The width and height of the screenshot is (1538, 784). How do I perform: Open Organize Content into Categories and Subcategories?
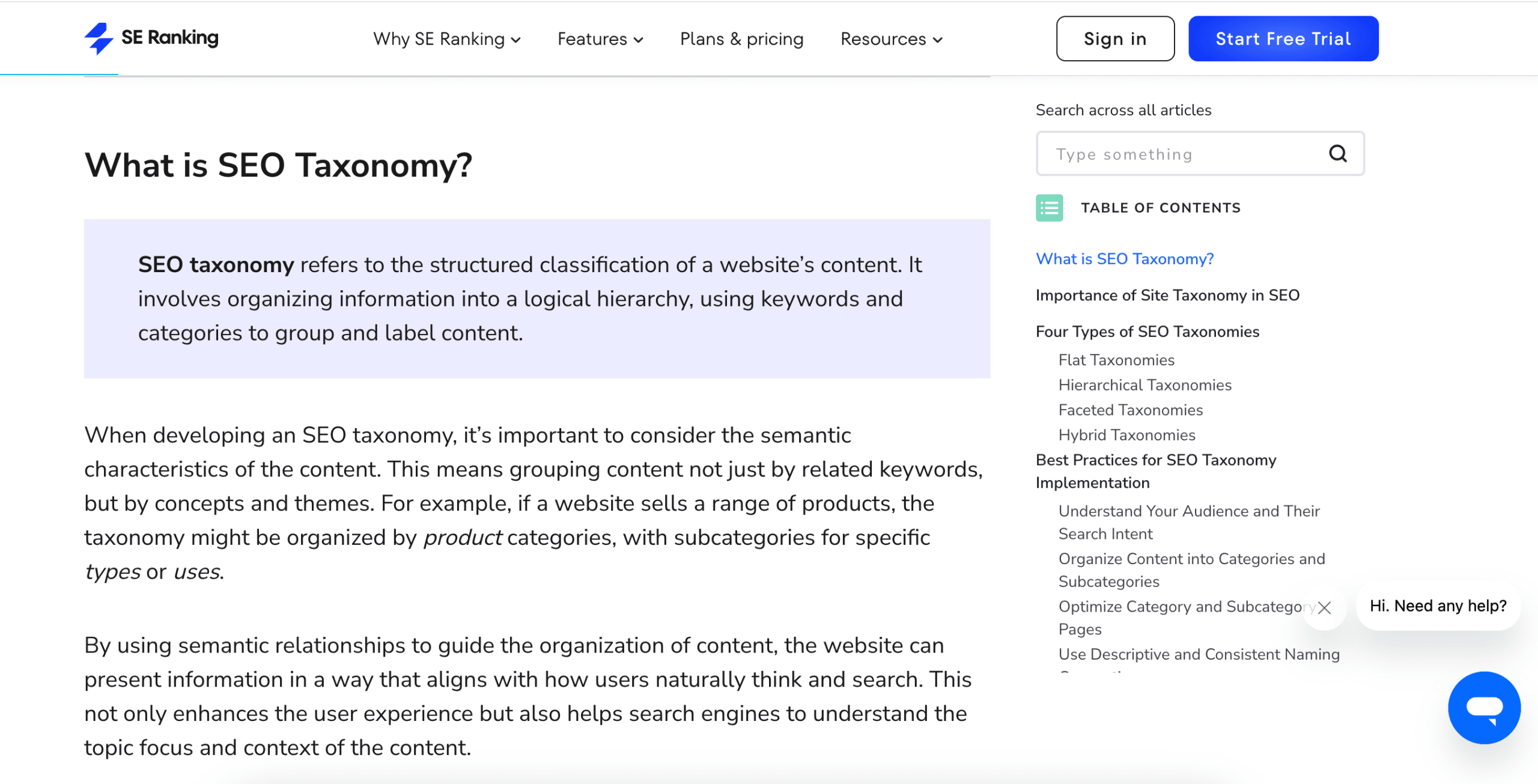click(x=1191, y=570)
